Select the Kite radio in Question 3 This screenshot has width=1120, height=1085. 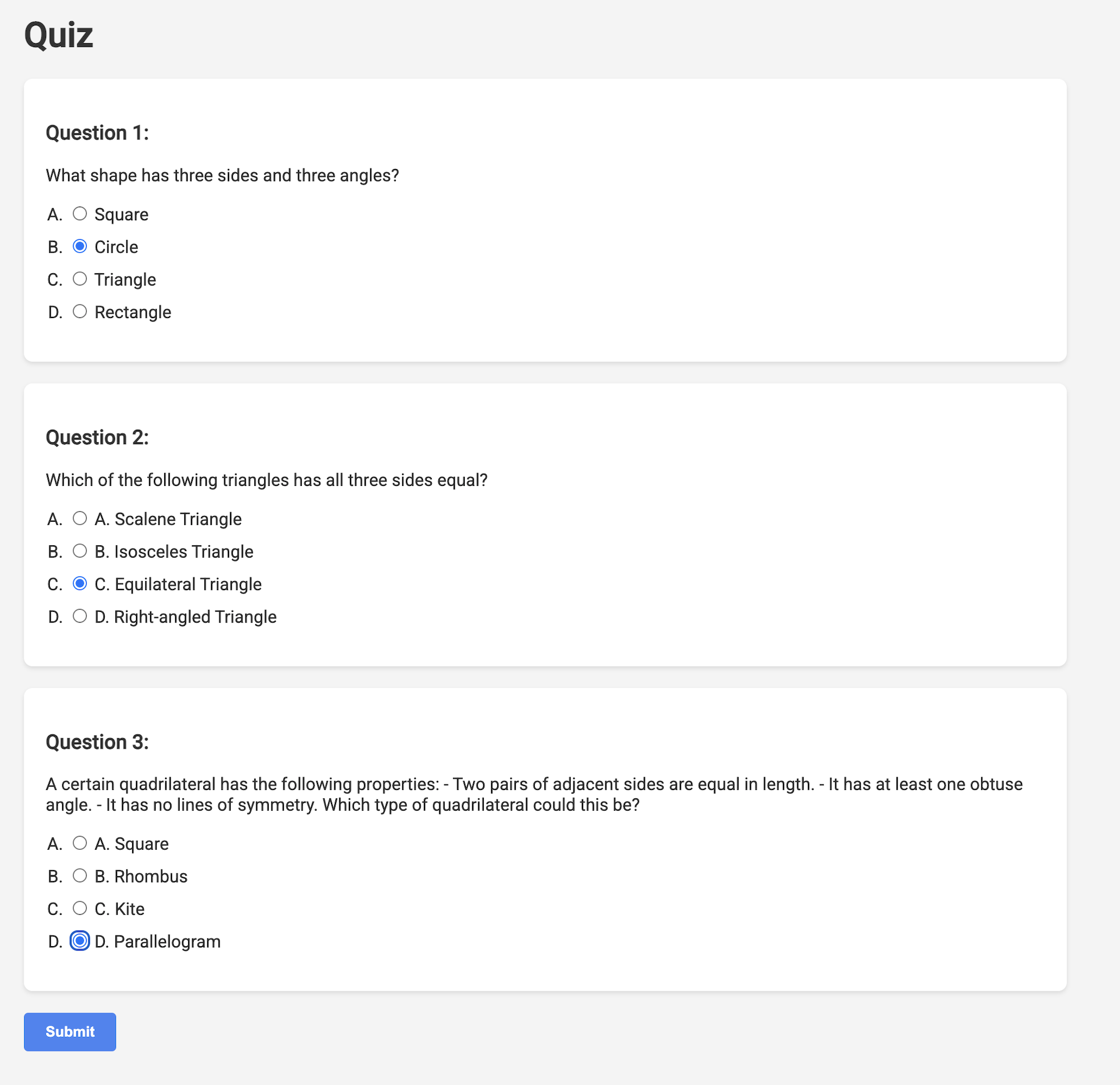coord(80,908)
